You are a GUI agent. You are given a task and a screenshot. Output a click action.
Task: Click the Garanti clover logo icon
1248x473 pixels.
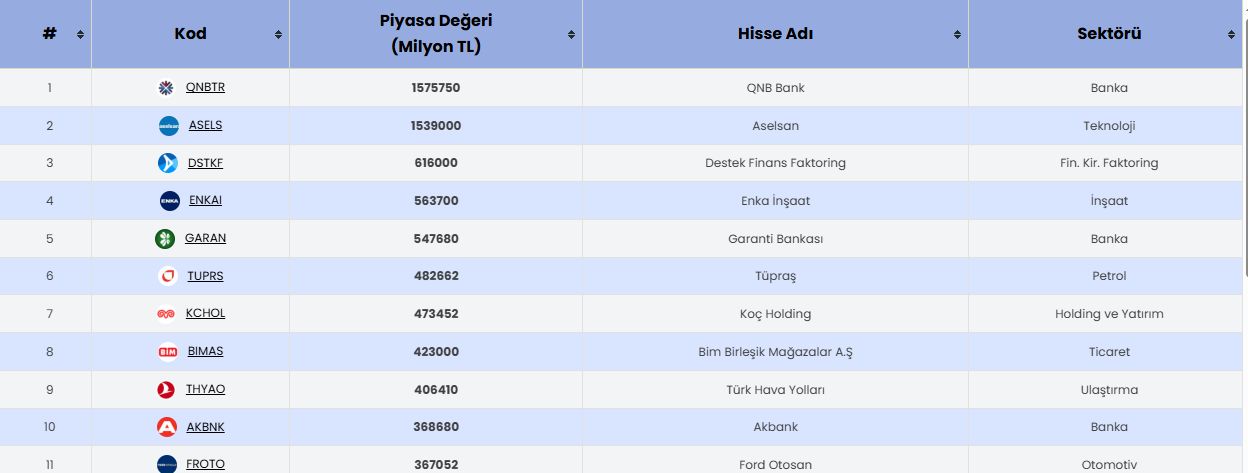coord(165,239)
